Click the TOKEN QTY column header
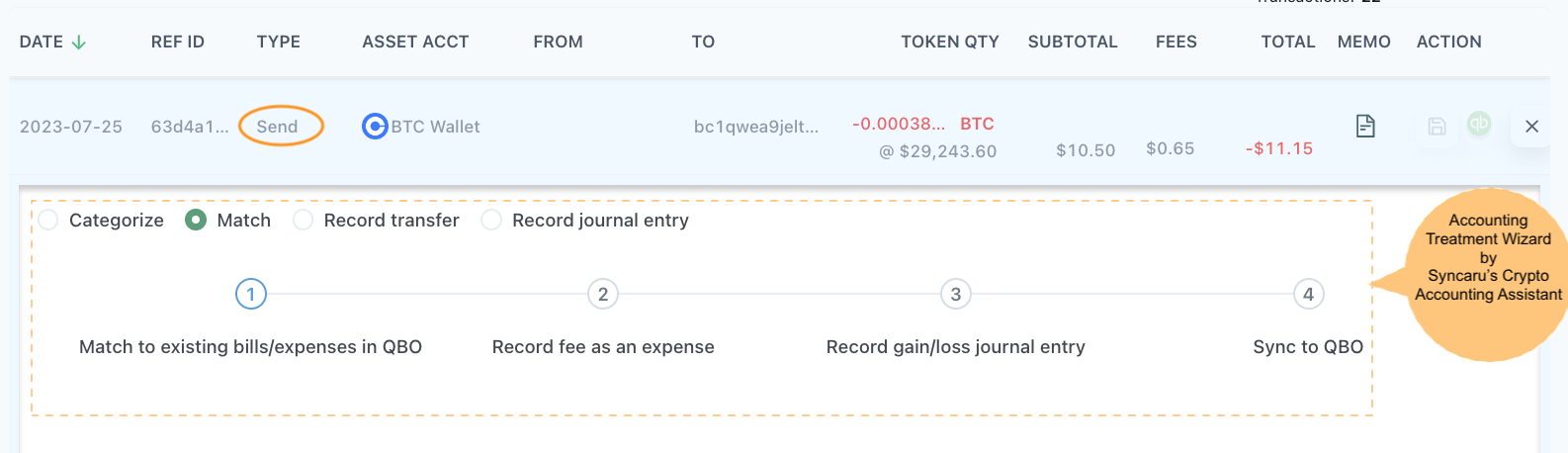The width and height of the screenshot is (1568, 453). (x=950, y=42)
